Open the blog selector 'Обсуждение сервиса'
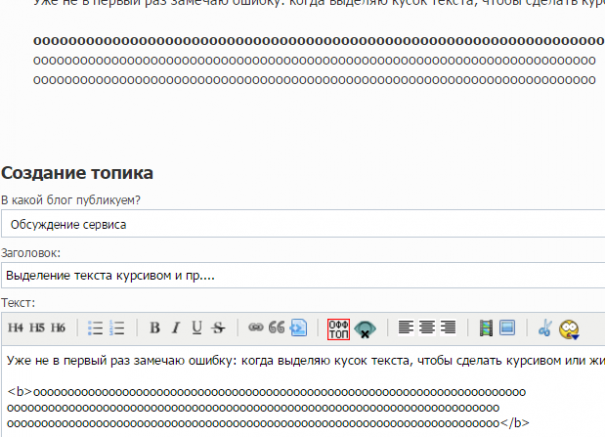605x437 pixels. [302, 224]
